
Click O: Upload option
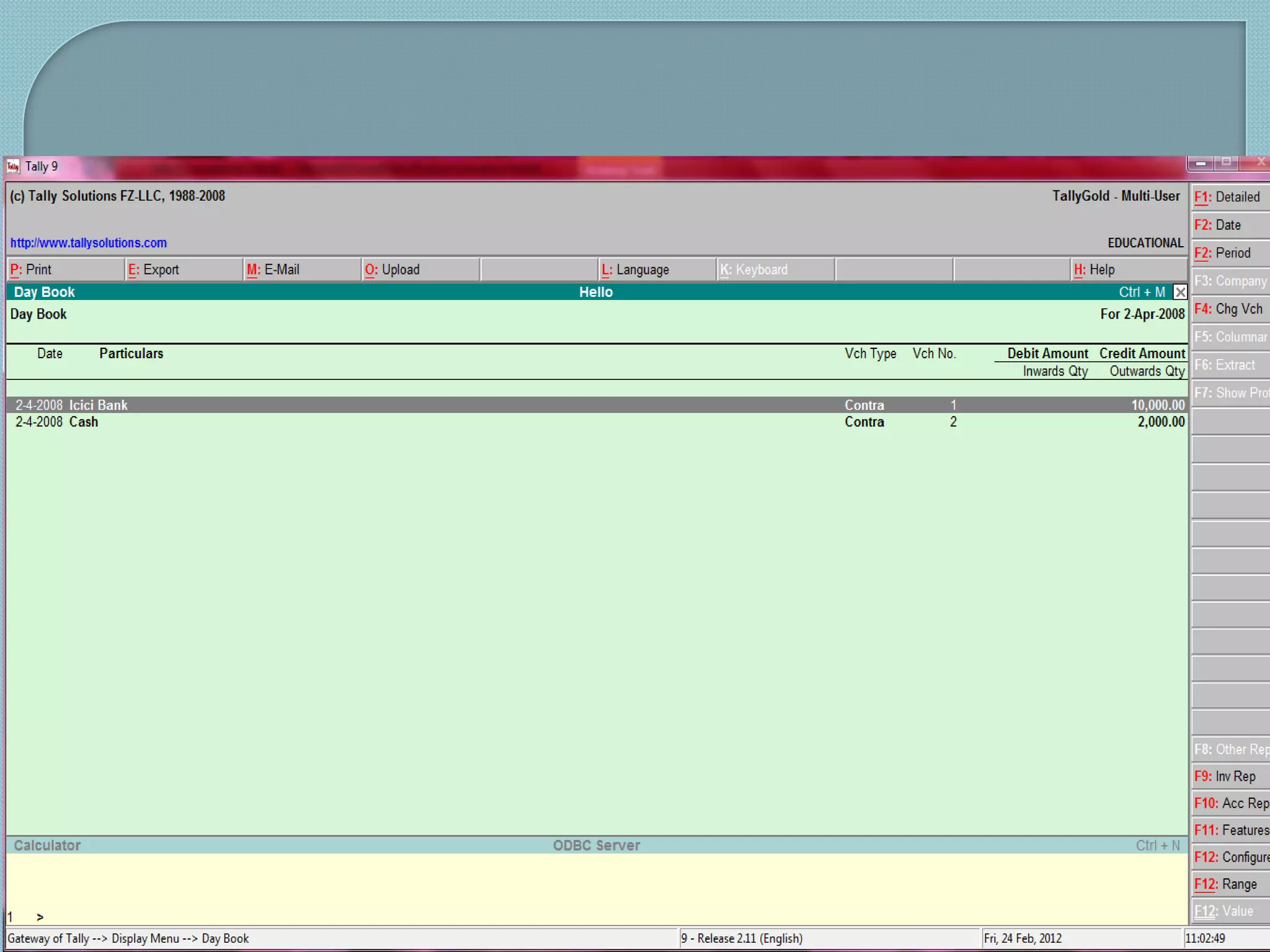click(x=420, y=270)
